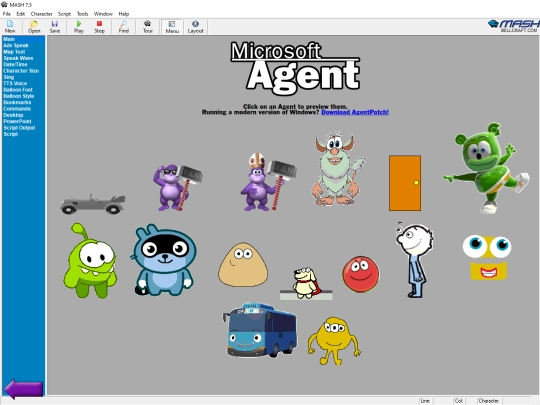The width and height of the screenshot is (540, 405).
Task: Select Bookmarks in sidebar
Action: pos(17,102)
